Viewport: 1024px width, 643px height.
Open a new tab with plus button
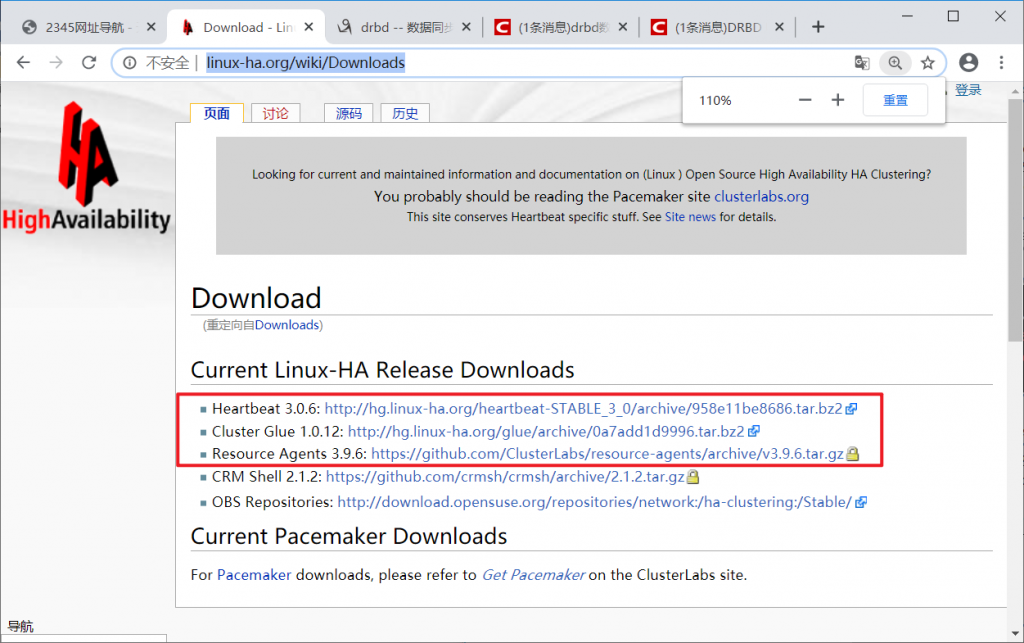tap(818, 27)
